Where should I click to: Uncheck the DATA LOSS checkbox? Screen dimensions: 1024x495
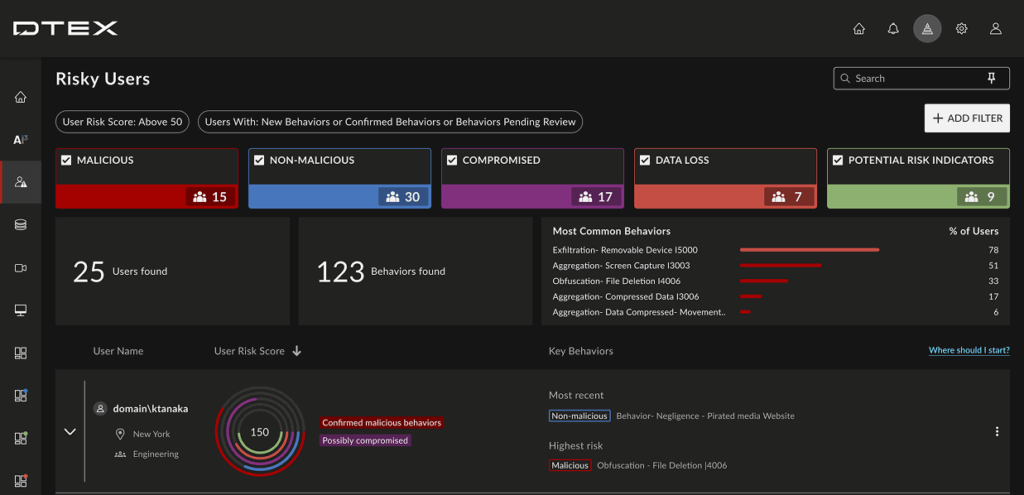tap(645, 160)
